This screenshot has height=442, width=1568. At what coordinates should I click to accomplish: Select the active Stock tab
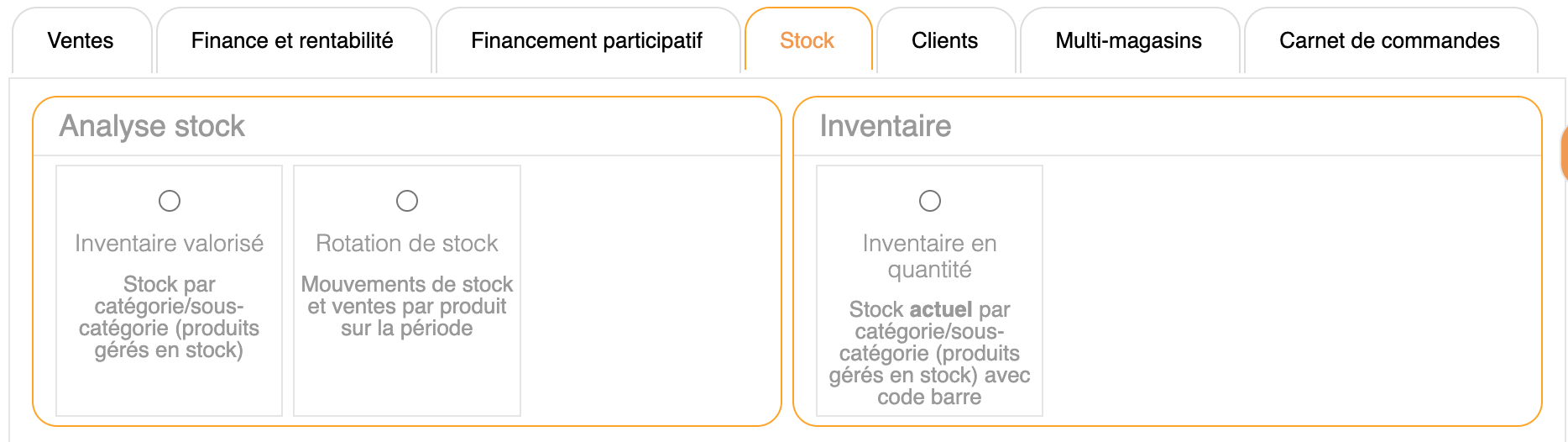point(807,40)
